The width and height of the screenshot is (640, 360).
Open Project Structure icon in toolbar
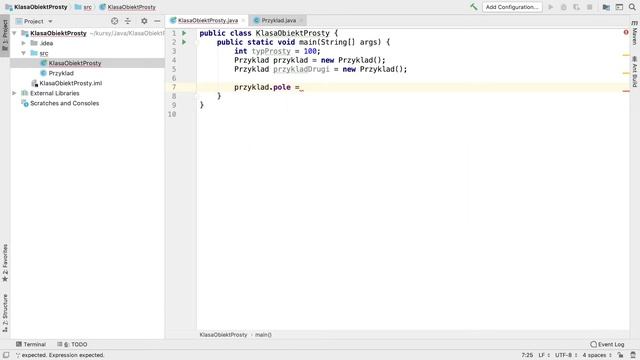coord(606,7)
